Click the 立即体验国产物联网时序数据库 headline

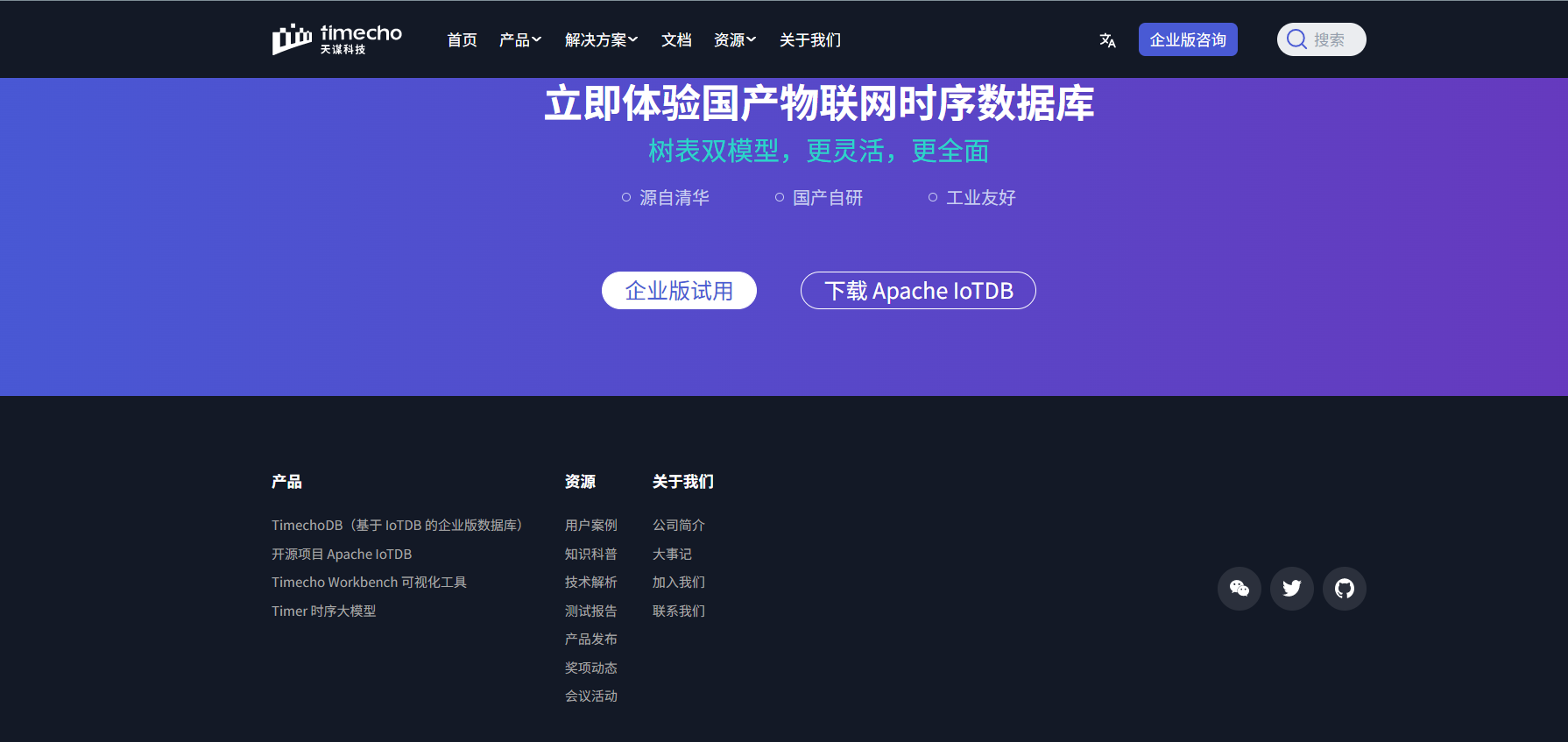coord(819,103)
